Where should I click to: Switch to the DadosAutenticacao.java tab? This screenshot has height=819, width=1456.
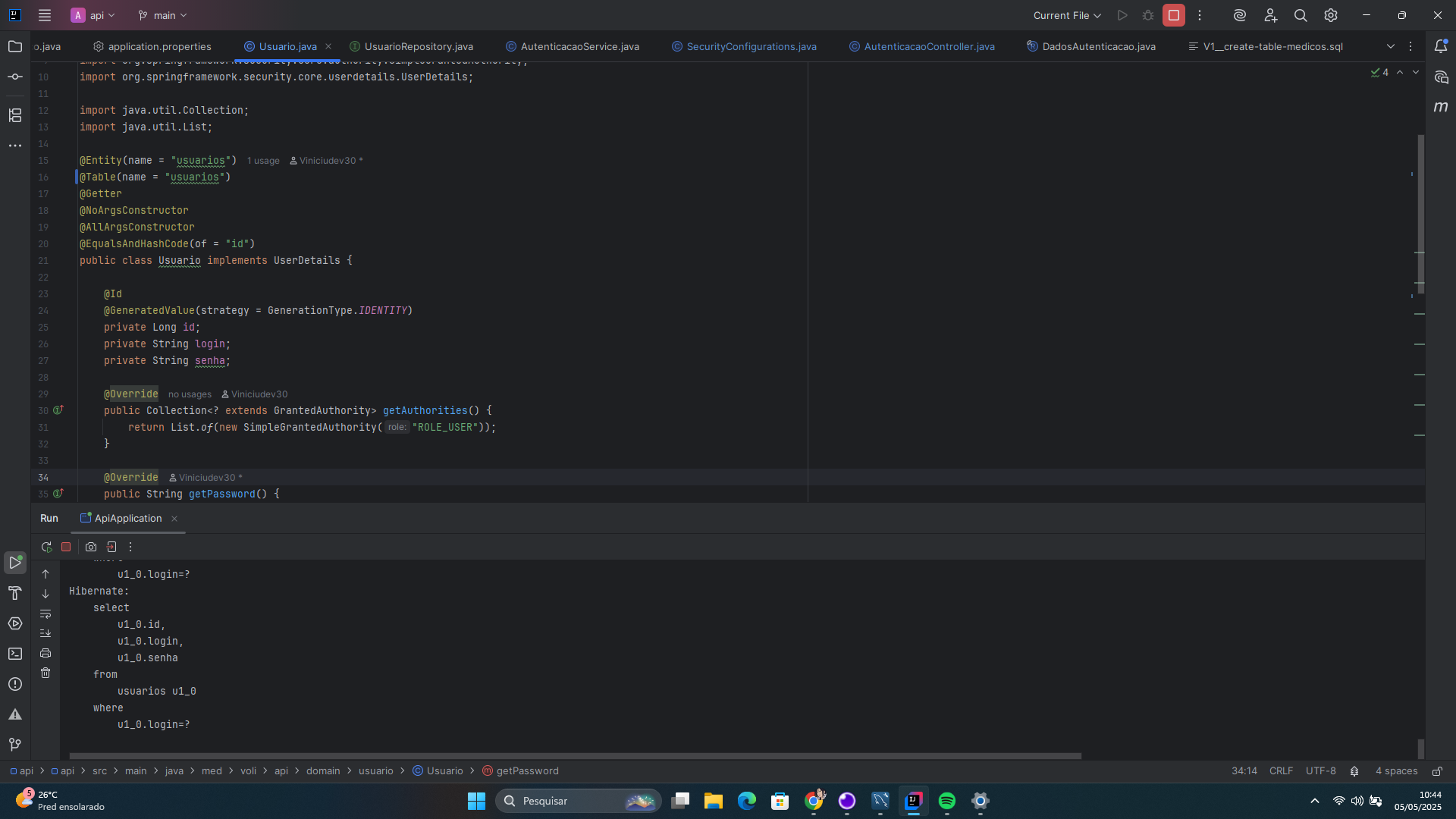click(1091, 46)
